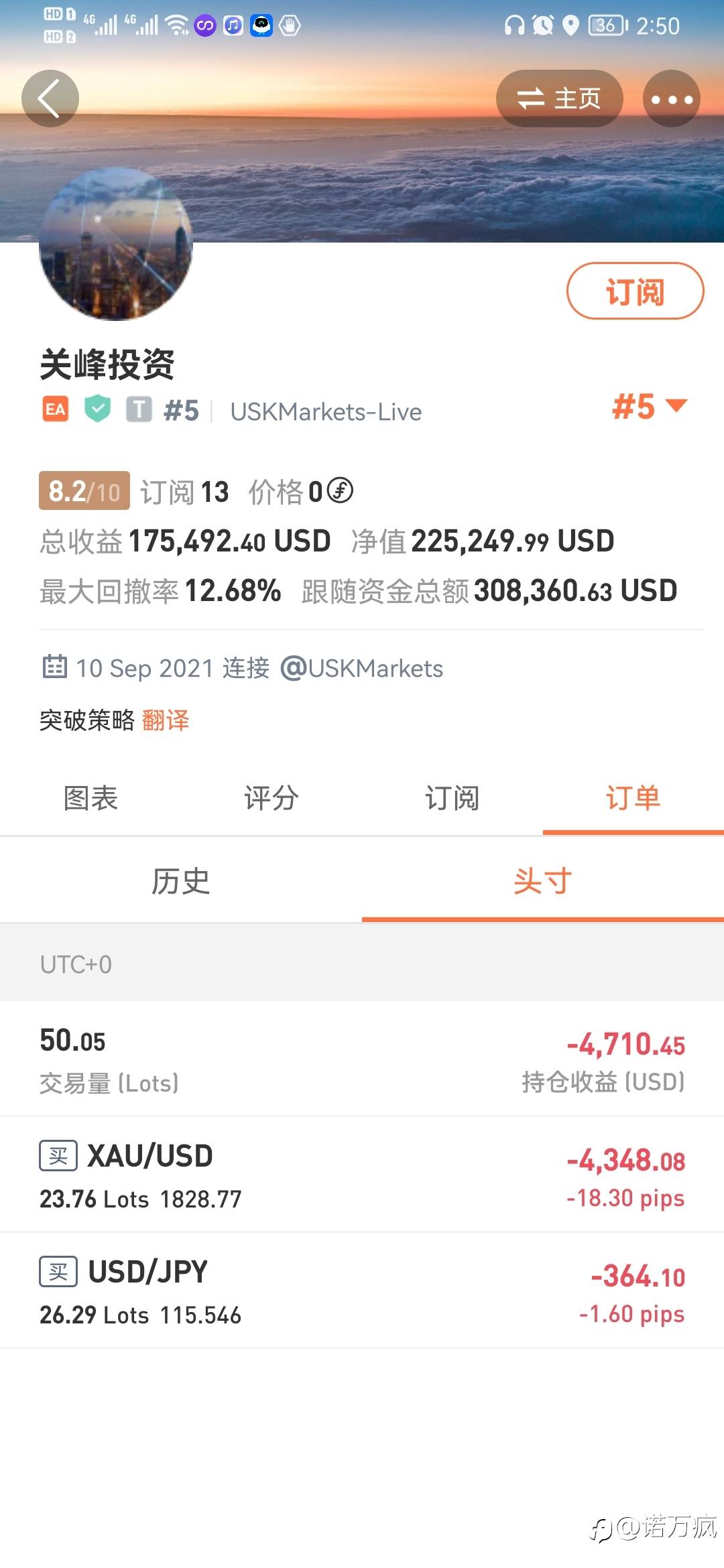Tap the orange EA badge icon
The height and width of the screenshot is (1568, 724).
click(56, 409)
